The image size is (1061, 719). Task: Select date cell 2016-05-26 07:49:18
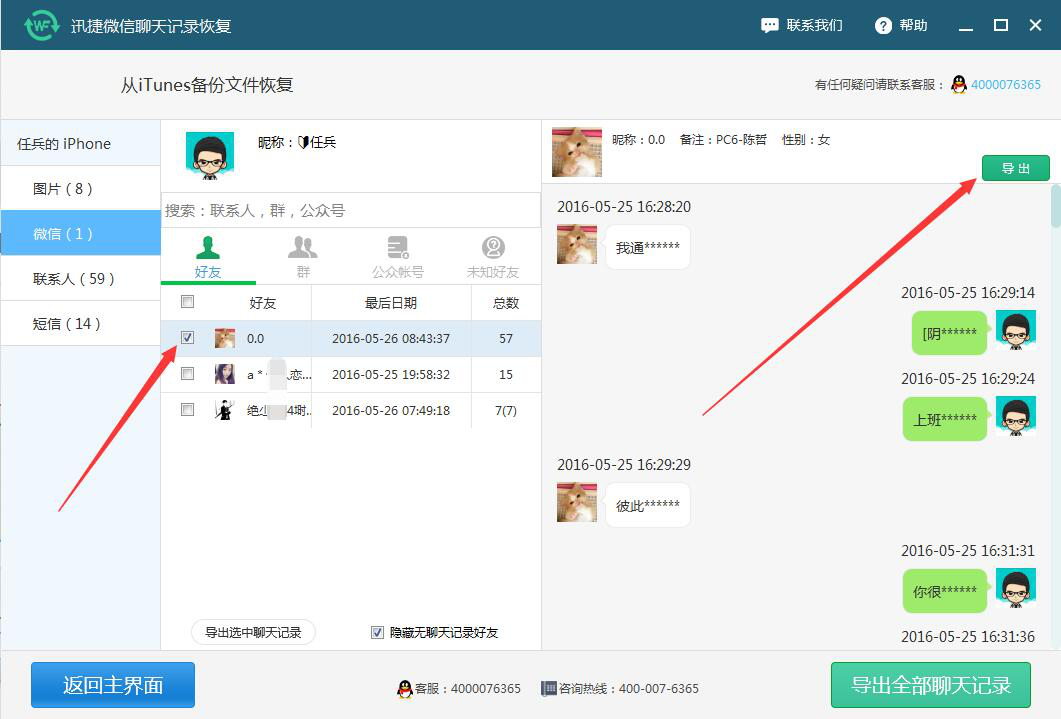click(x=391, y=410)
